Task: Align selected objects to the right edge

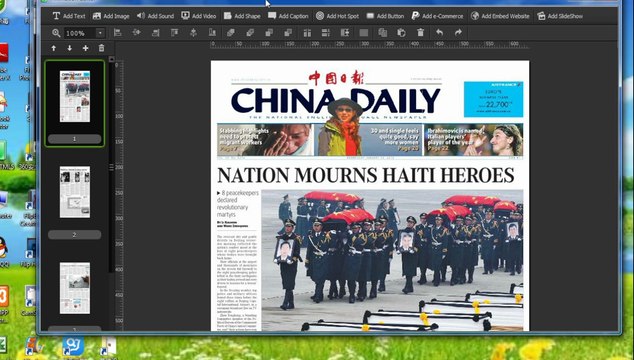Action: click(156, 33)
